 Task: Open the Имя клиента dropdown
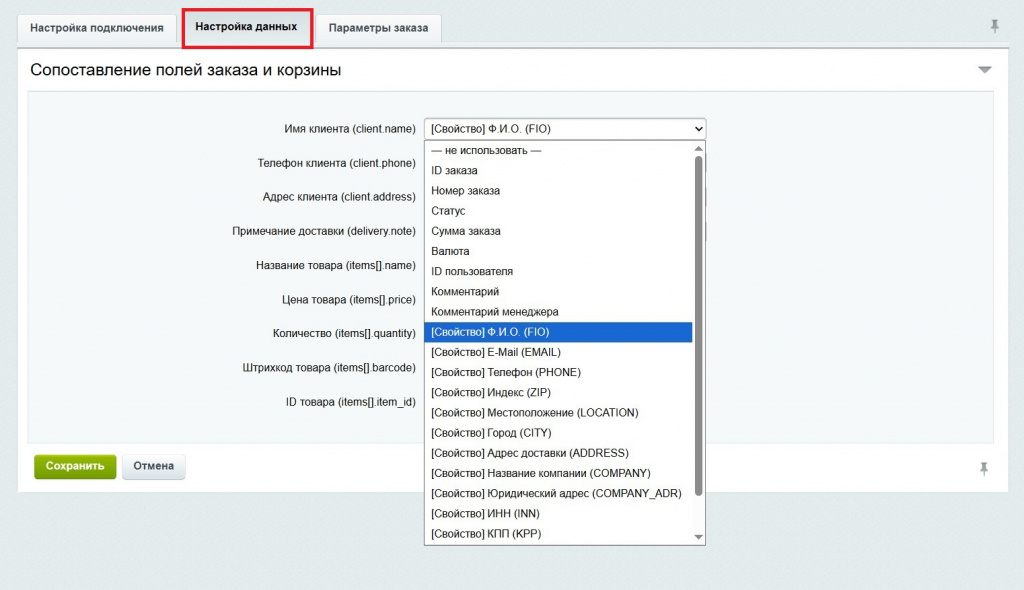[564, 129]
